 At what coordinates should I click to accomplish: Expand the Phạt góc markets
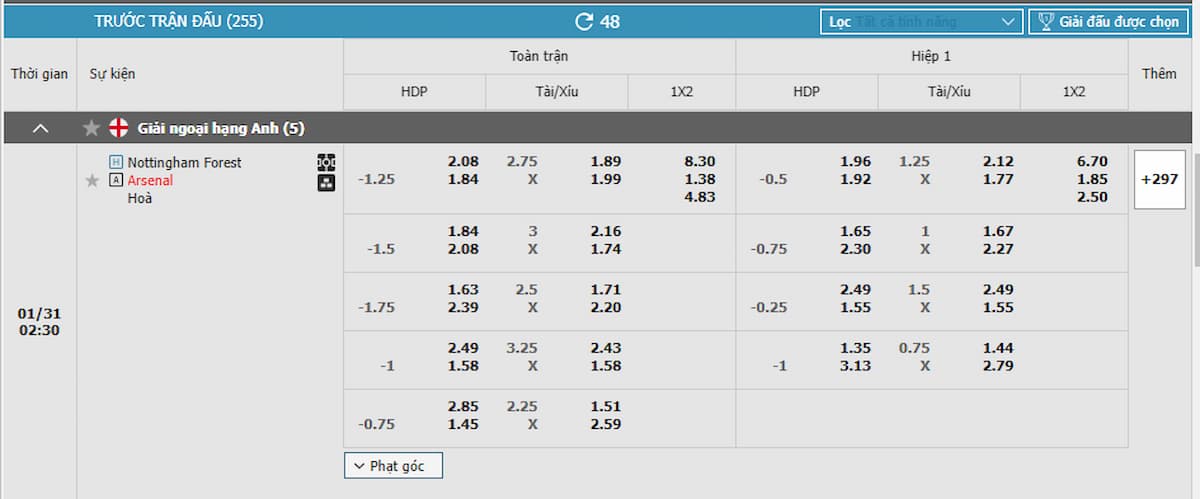[393, 465]
